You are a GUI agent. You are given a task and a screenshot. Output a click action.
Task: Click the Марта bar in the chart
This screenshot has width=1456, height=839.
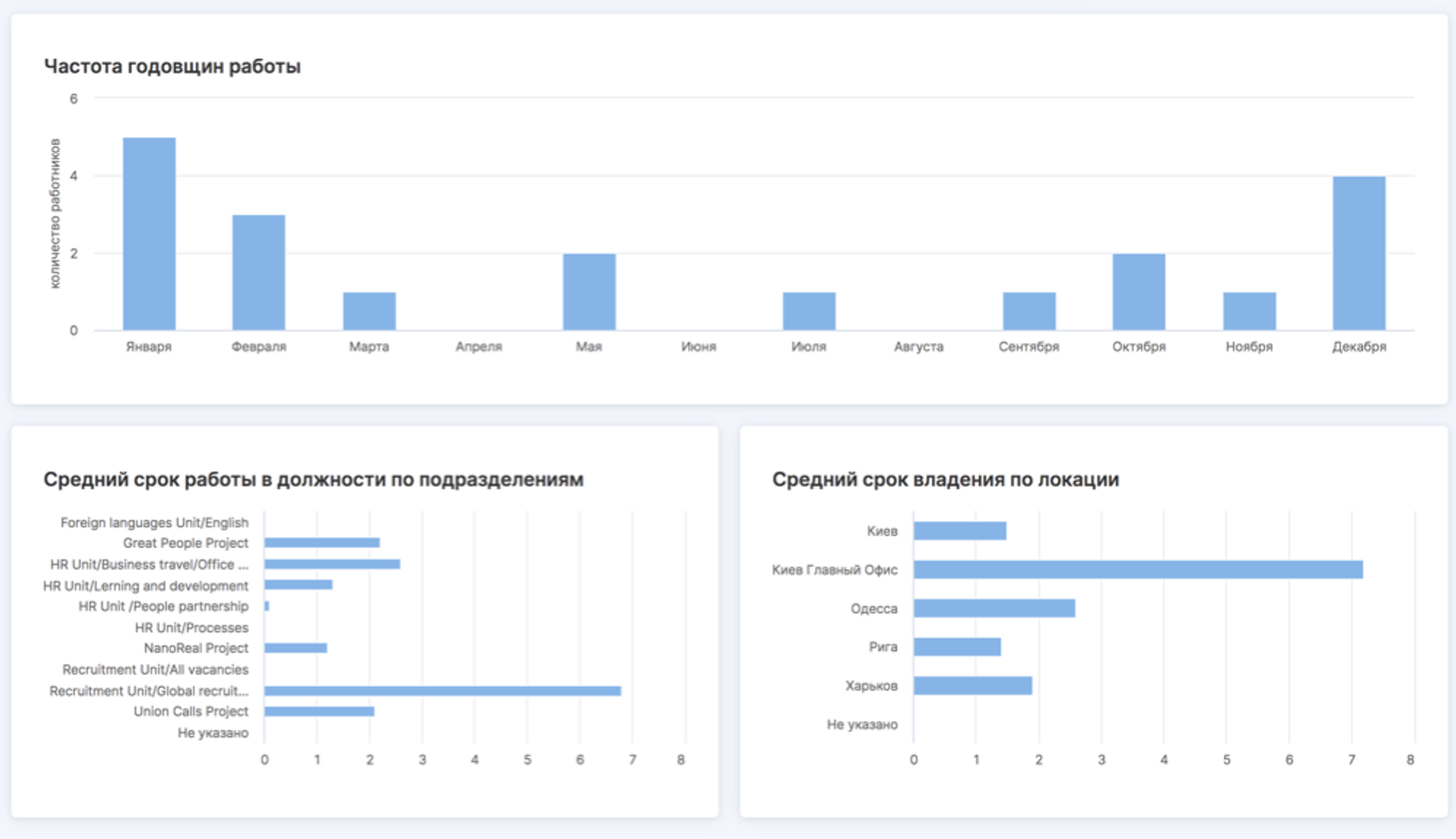coord(369,311)
